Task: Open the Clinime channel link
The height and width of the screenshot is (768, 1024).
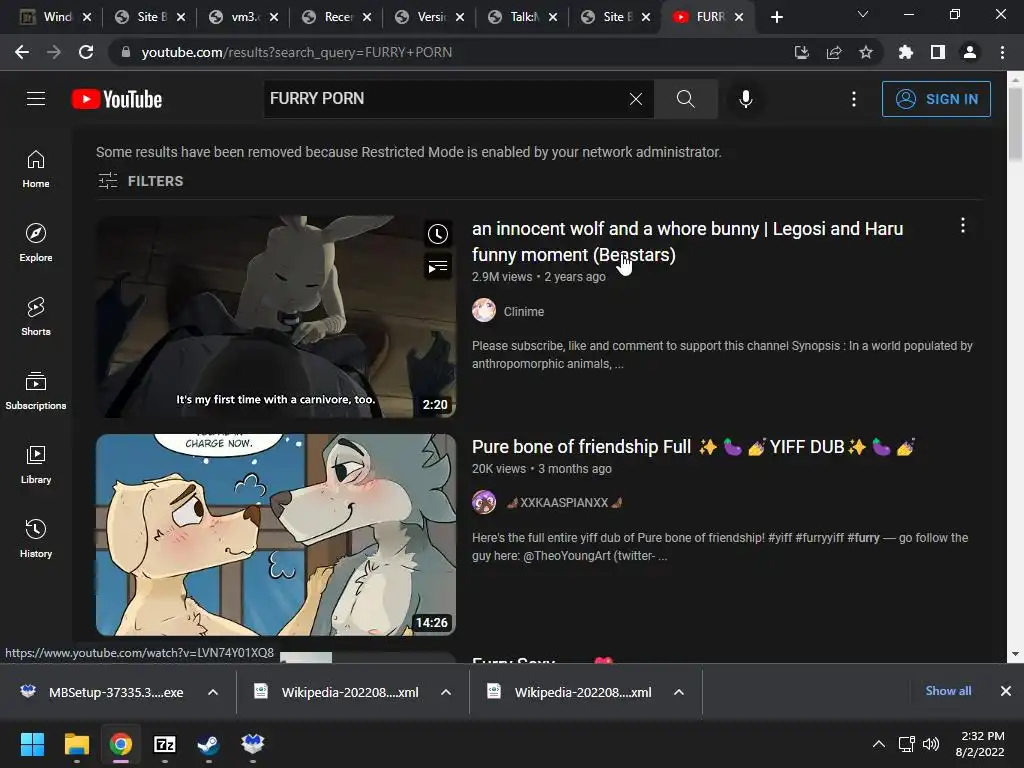Action: [x=524, y=312]
